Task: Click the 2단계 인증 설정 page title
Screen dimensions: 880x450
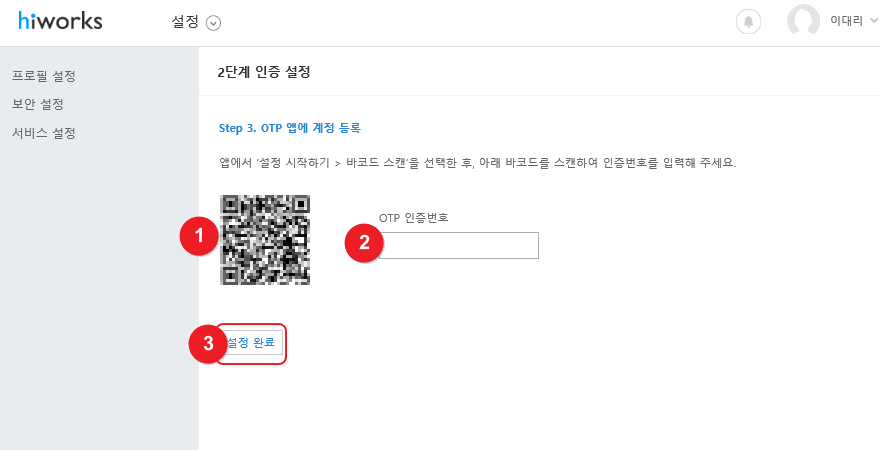Action: 264,72
